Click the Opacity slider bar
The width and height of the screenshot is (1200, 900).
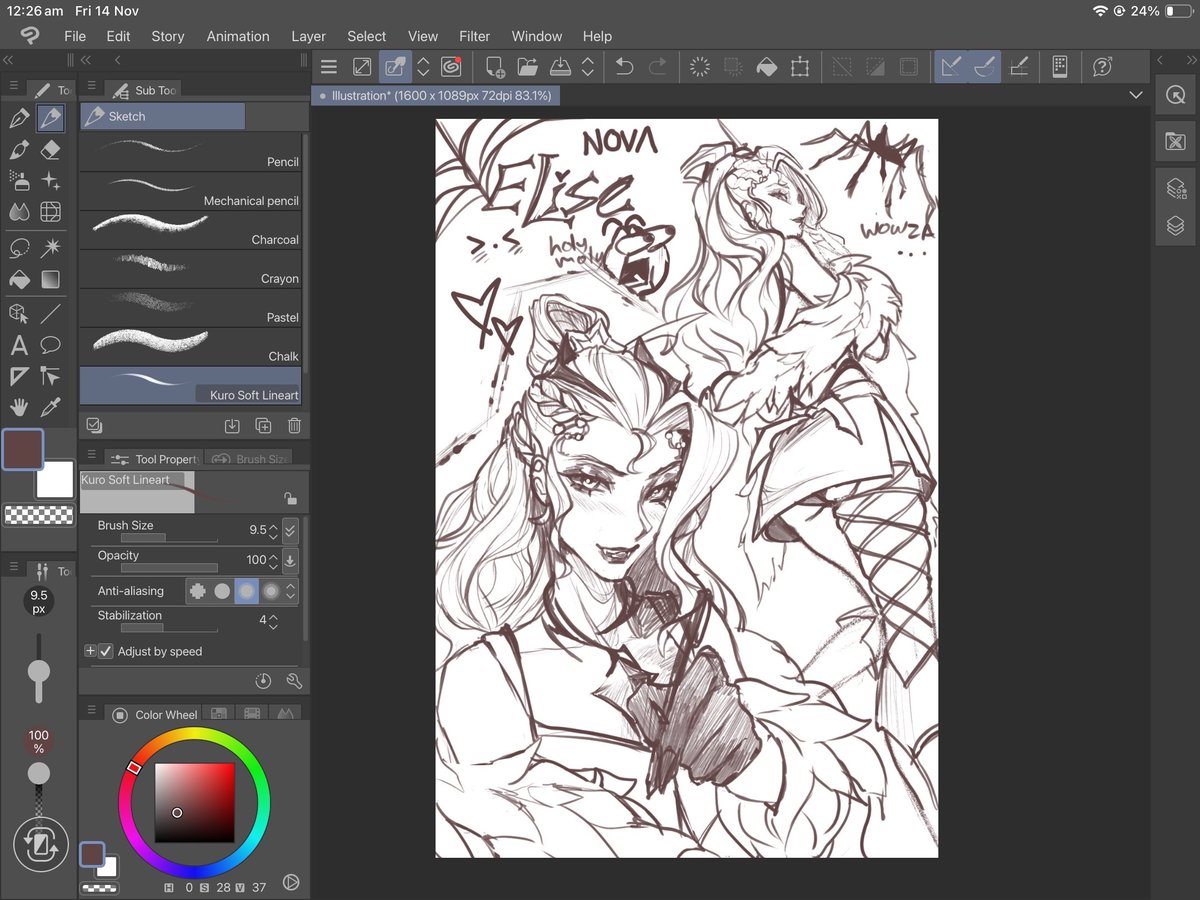click(x=167, y=568)
